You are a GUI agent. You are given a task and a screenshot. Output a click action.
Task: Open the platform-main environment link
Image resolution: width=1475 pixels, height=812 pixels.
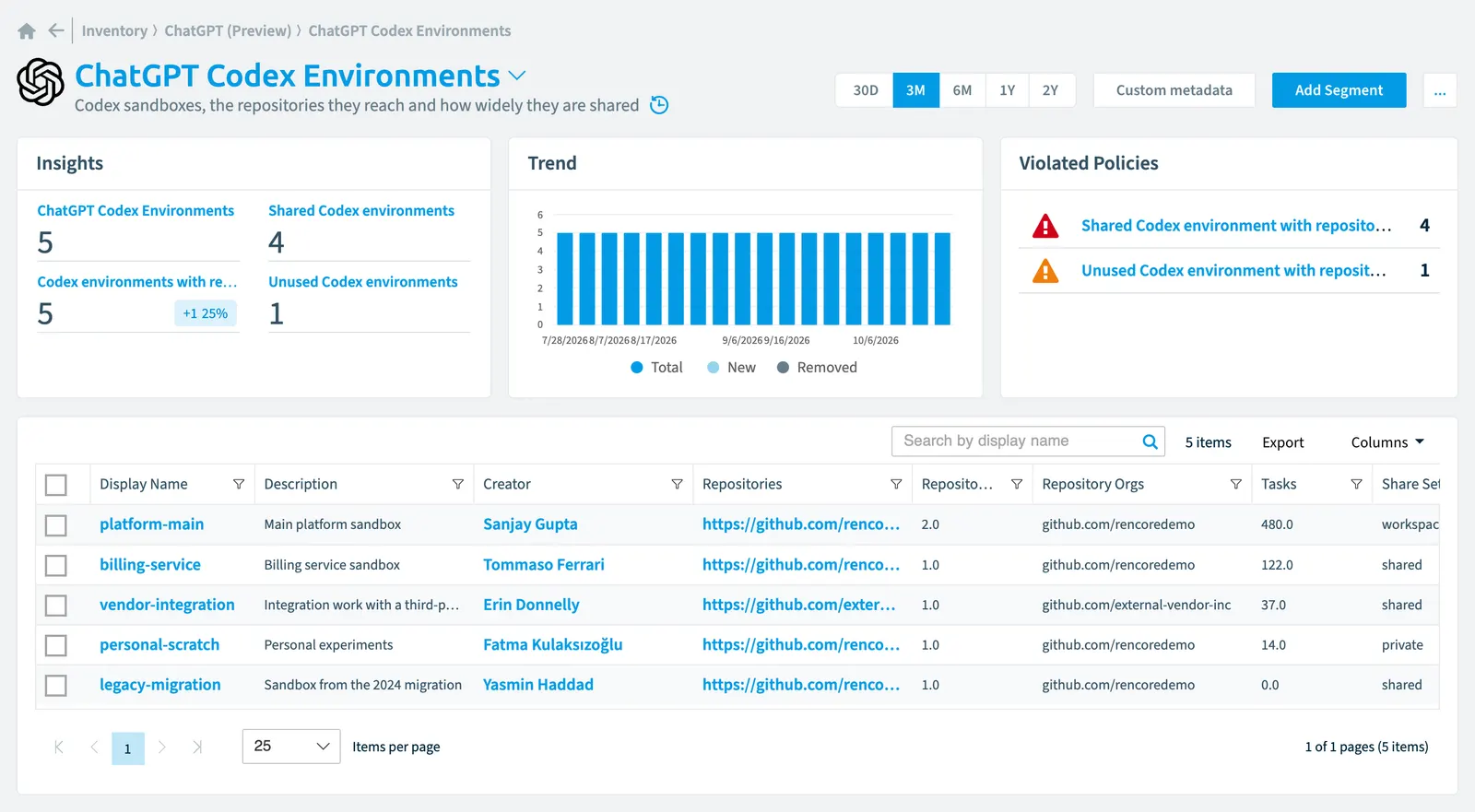pos(152,524)
